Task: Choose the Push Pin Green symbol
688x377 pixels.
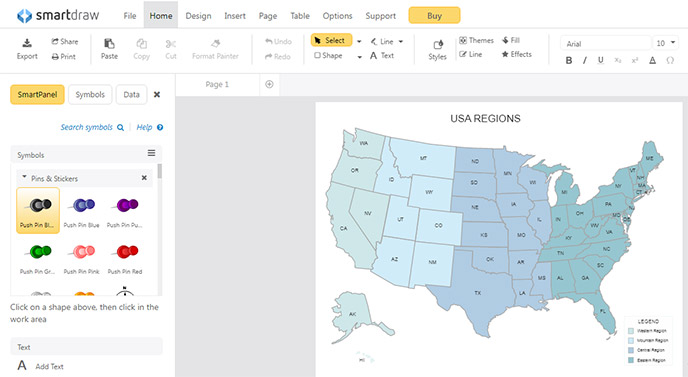Action: [38, 258]
